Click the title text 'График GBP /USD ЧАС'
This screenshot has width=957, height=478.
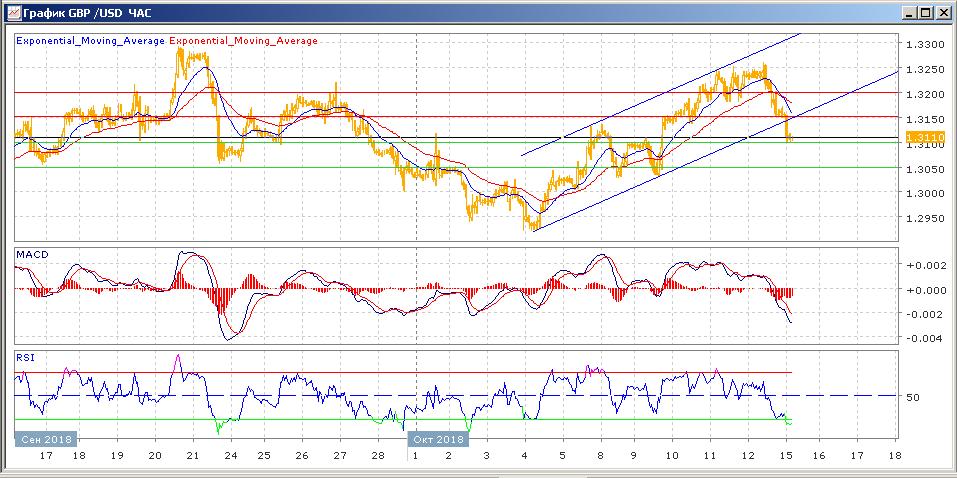click(86, 12)
